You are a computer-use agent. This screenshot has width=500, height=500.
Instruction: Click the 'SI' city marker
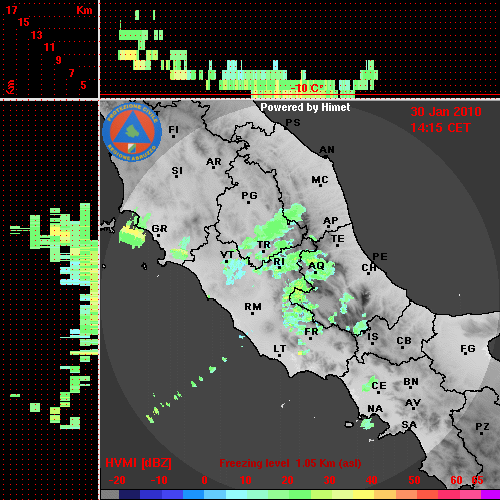click(x=177, y=172)
